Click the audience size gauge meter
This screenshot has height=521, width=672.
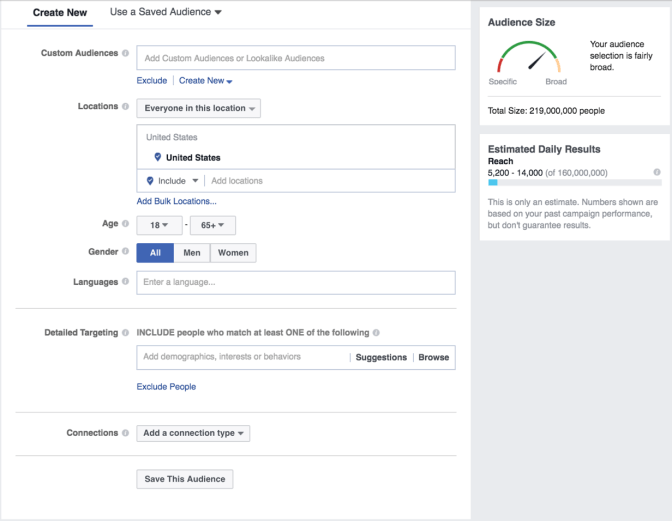click(529, 57)
